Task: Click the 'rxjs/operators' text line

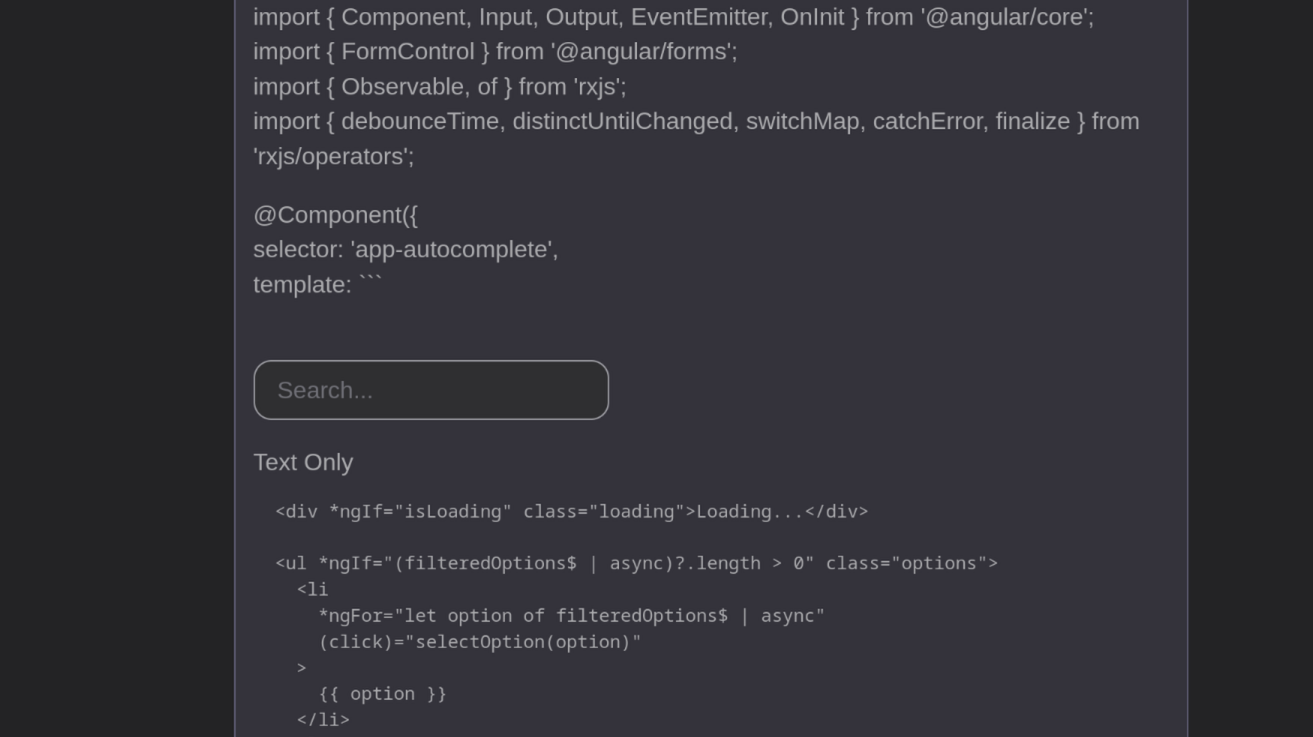Action: (333, 157)
